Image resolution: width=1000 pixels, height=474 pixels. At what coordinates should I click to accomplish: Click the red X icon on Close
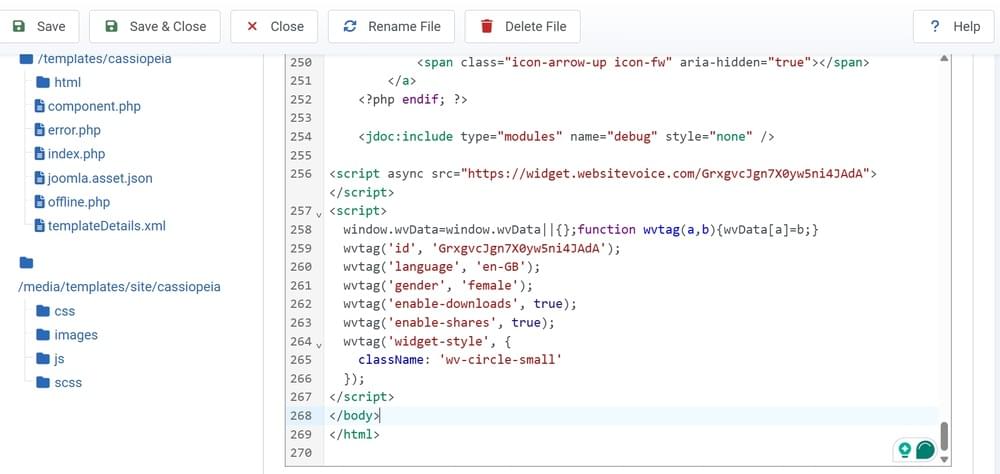252,27
